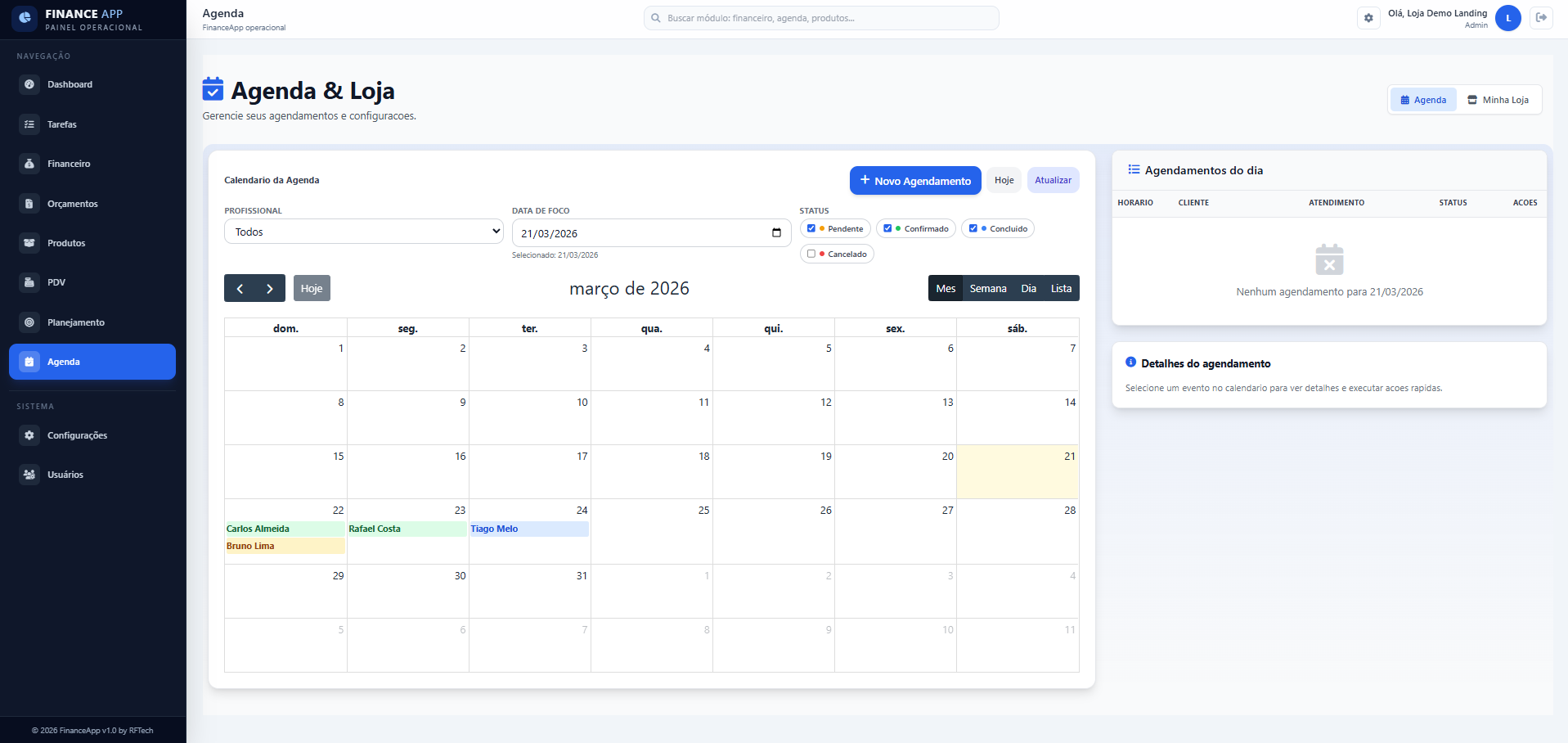Click the Hoje button beside Atualizar
Viewport: 1568px width, 743px height.
pyautogui.click(x=1004, y=180)
